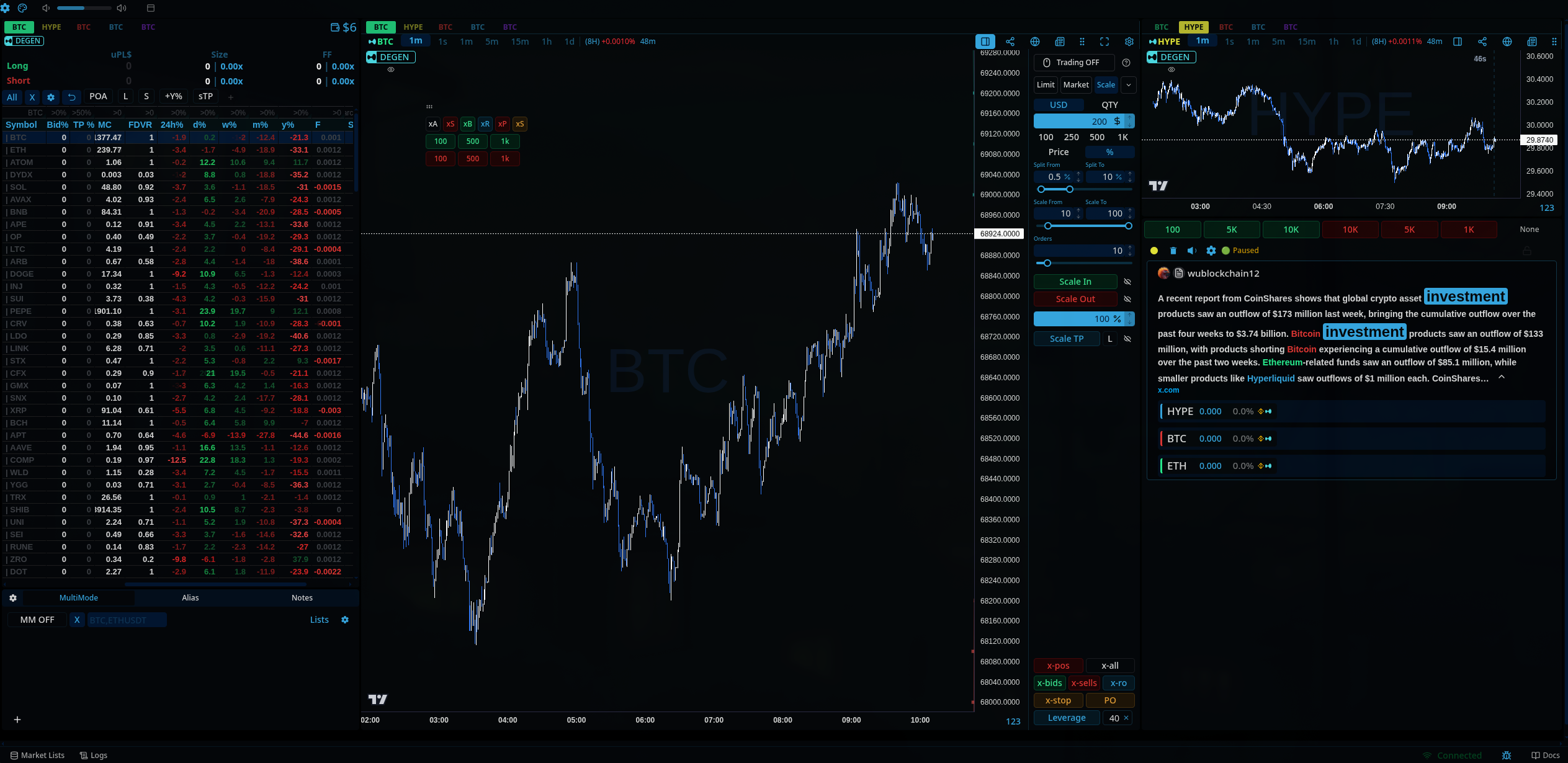The image size is (1568, 763).
Task: Open the x.com link in news post
Action: pyautogui.click(x=1168, y=390)
